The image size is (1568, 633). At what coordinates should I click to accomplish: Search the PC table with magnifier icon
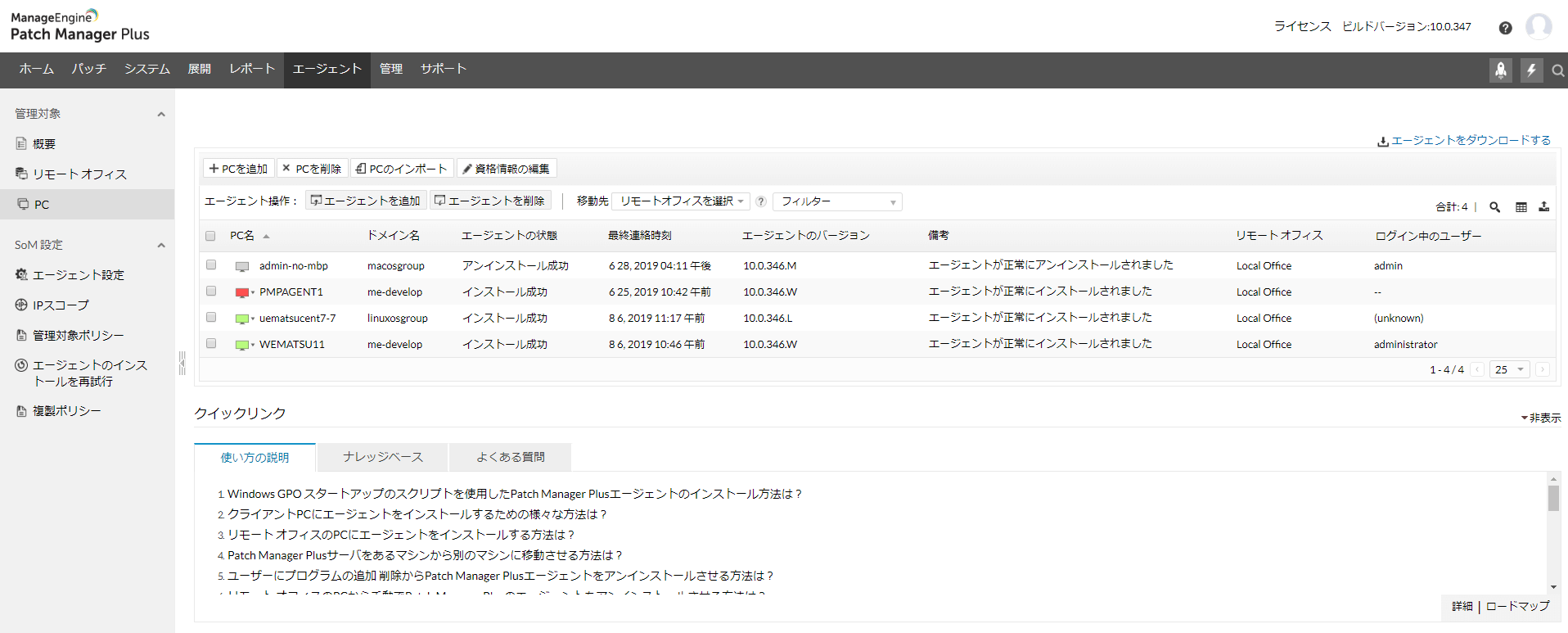click(1494, 207)
